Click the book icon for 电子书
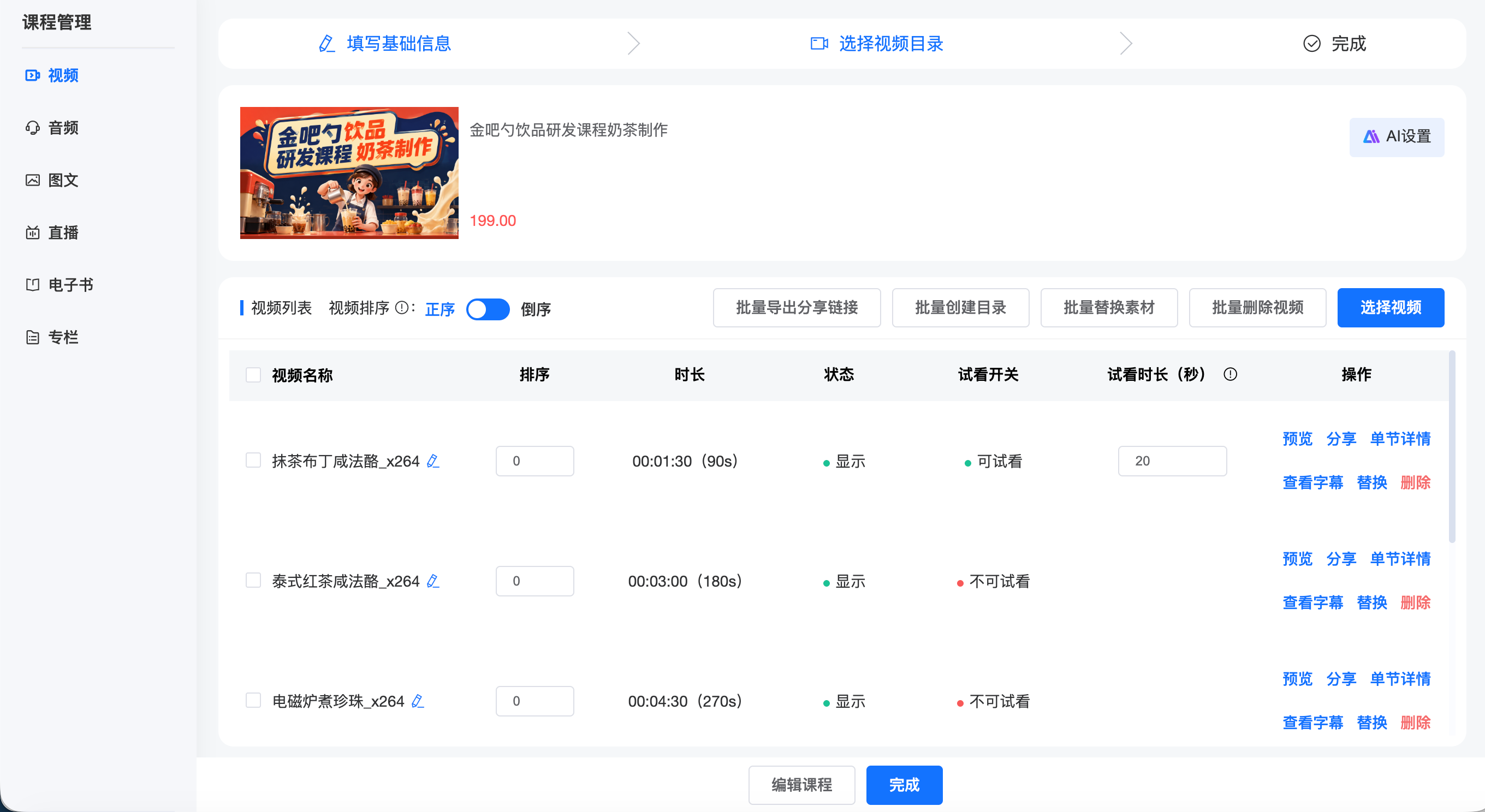This screenshot has width=1485, height=812. [x=32, y=285]
